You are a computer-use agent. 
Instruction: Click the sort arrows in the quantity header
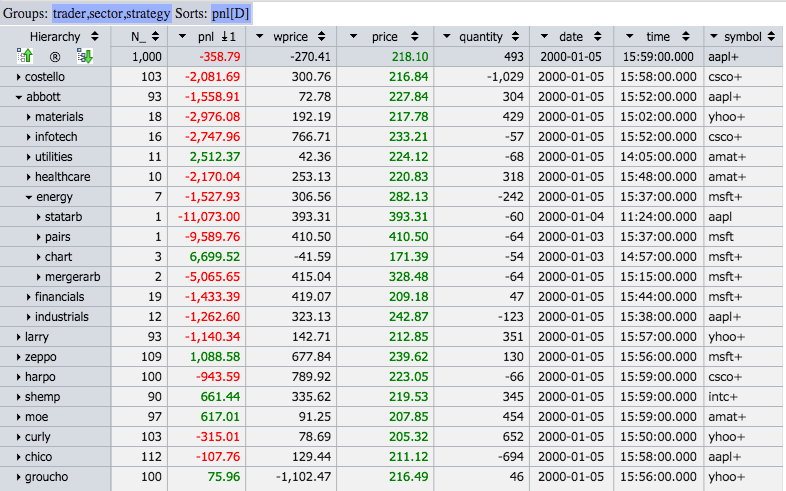pyautogui.click(x=515, y=37)
